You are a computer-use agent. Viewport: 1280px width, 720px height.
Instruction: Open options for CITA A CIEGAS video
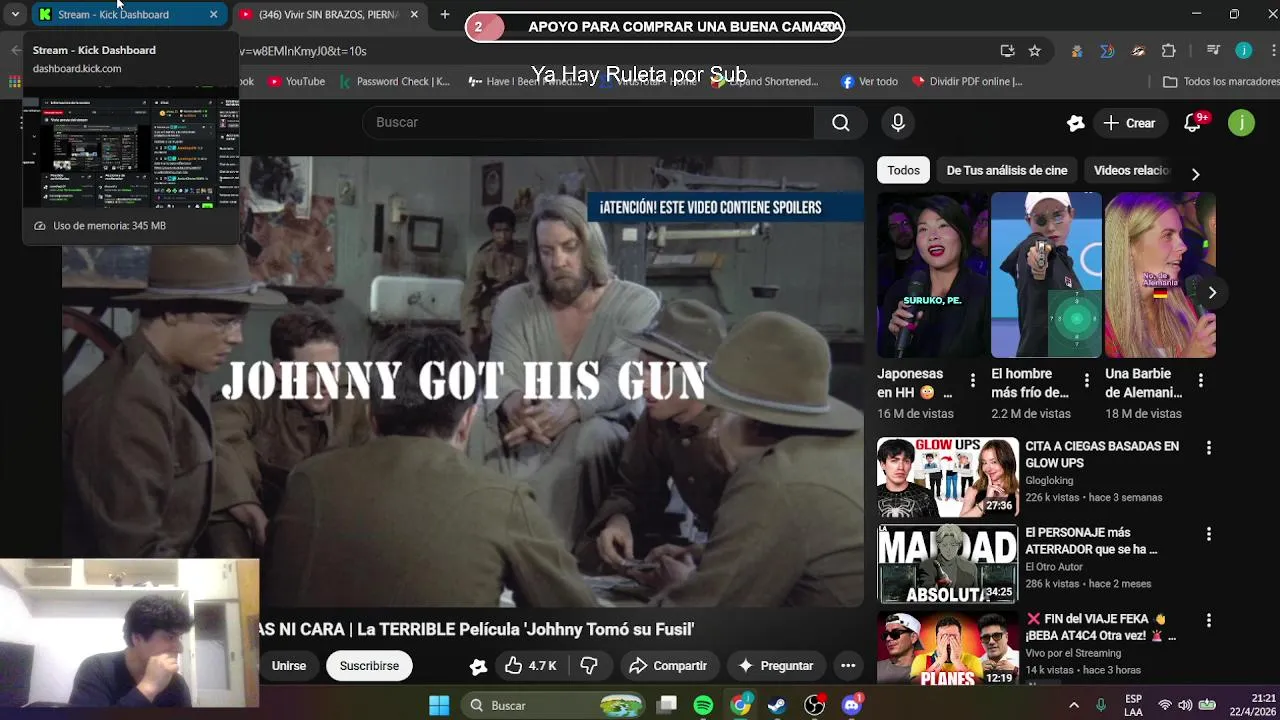tap(1208, 448)
